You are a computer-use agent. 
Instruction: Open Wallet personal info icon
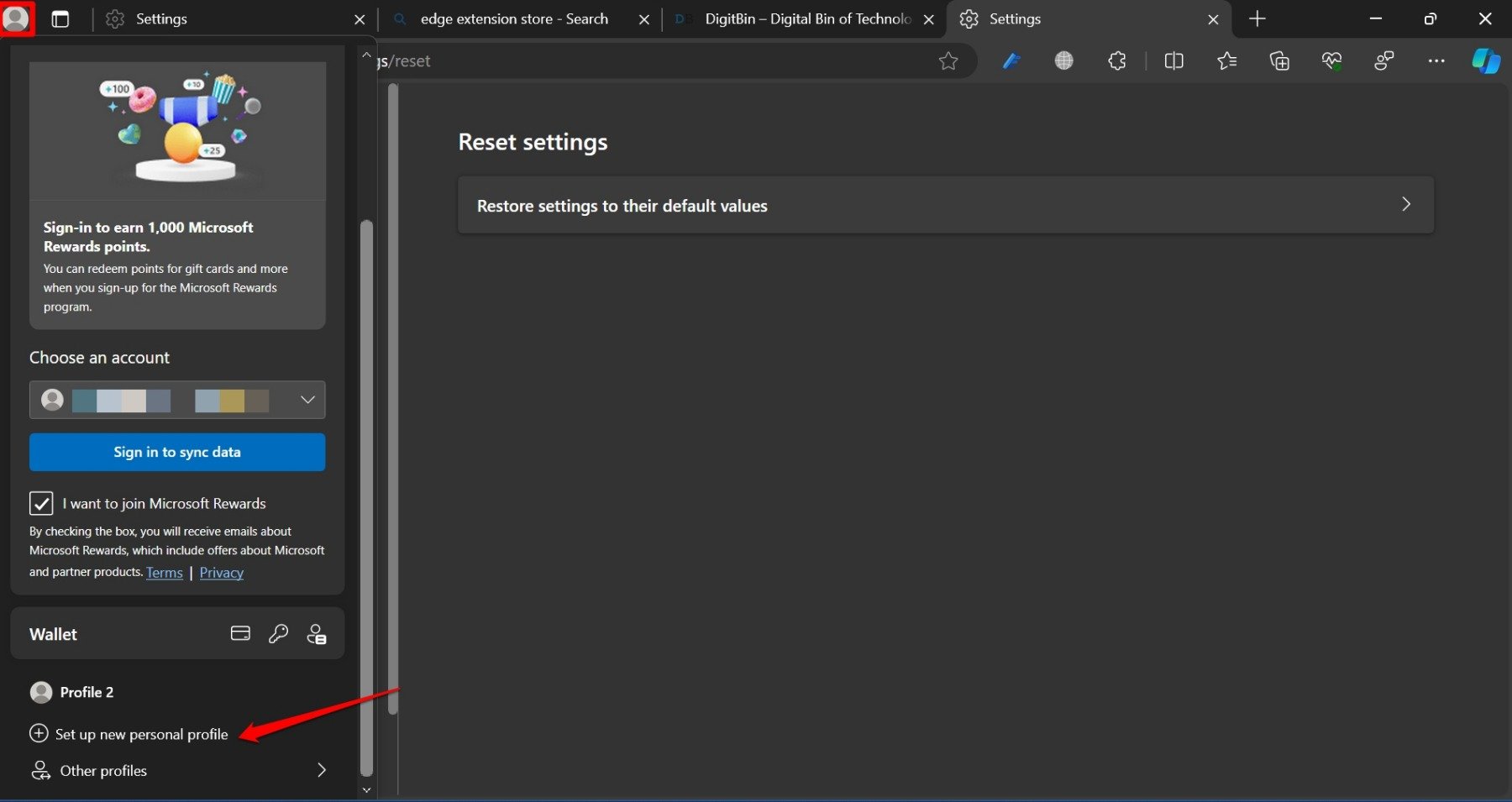pyautogui.click(x=316, y=634)
